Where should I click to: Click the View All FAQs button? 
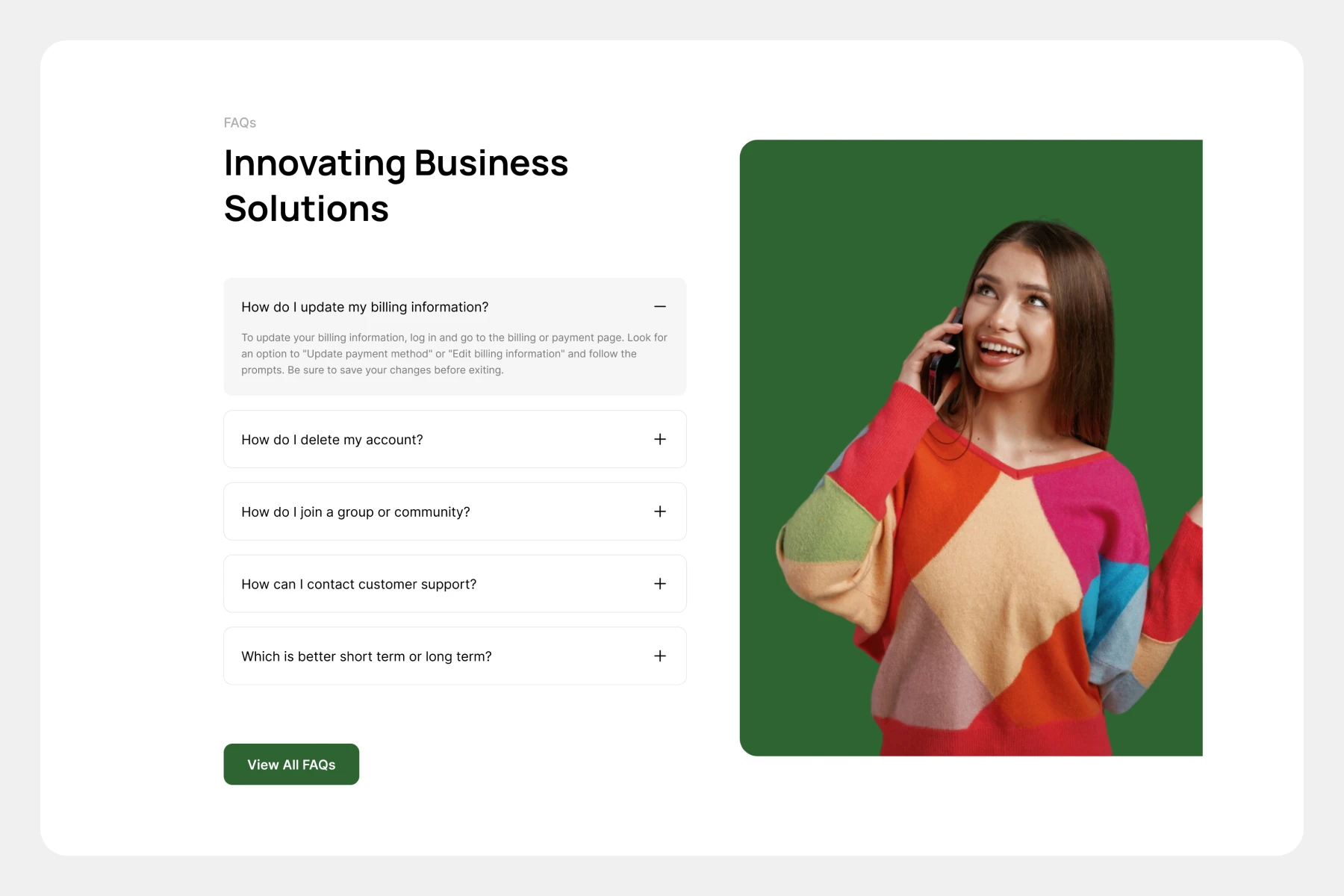(x=291, y=764)
